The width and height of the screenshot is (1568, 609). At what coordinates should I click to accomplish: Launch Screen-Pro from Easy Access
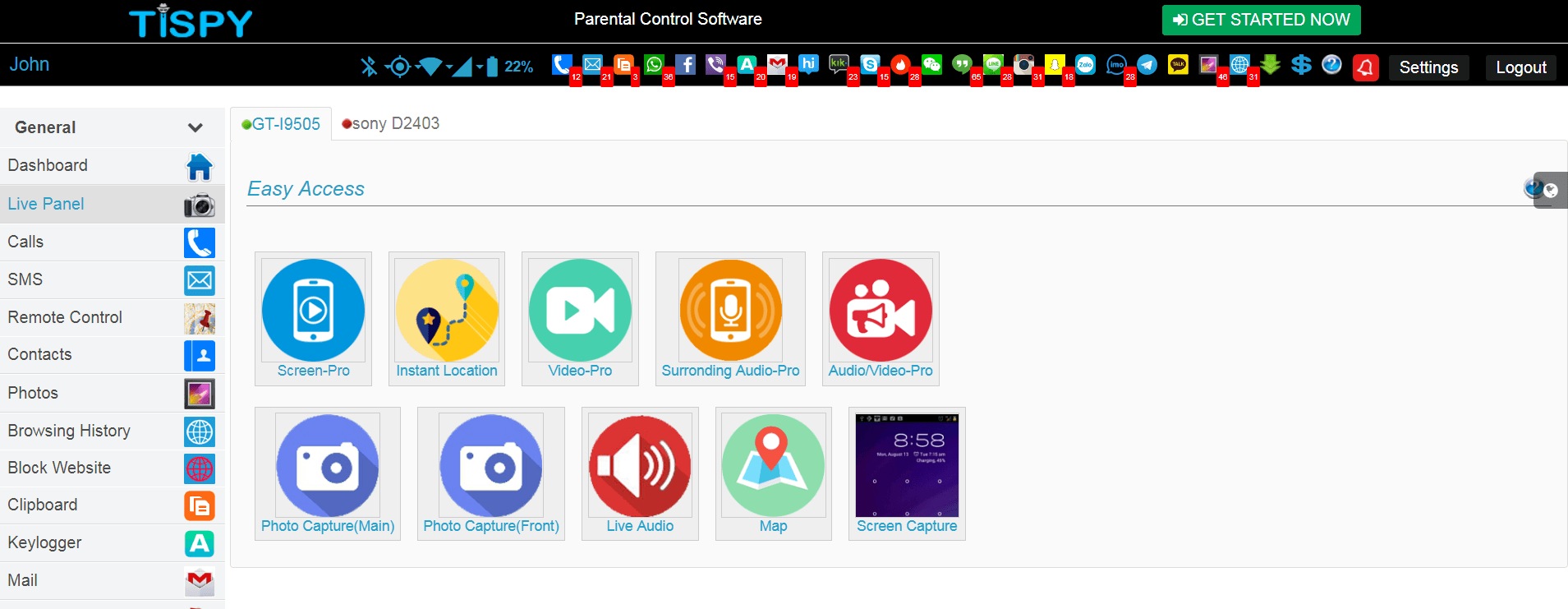coord(313,318)
